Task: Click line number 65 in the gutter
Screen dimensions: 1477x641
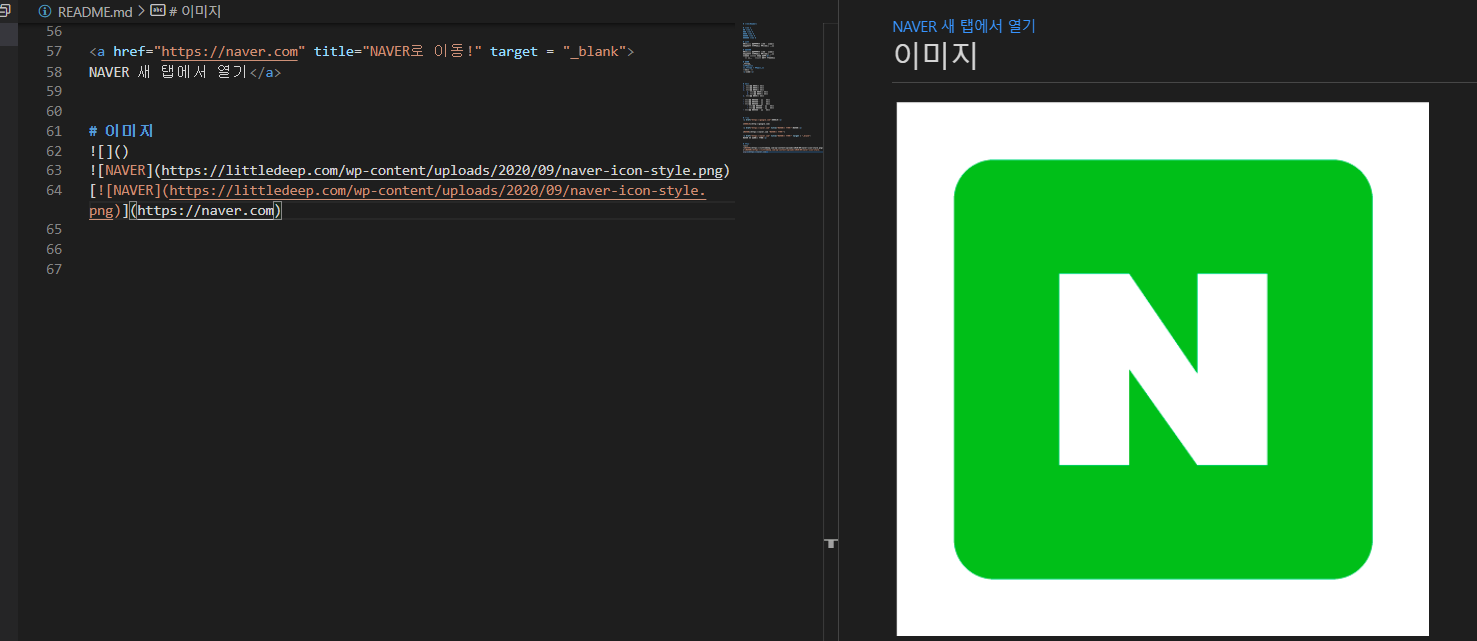Action: click(54, 229)
